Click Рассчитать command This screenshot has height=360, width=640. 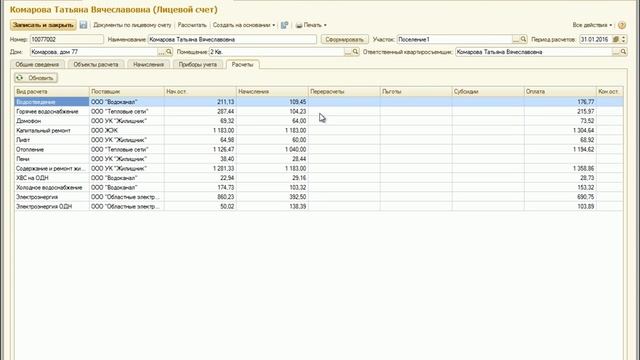point(192,25)
